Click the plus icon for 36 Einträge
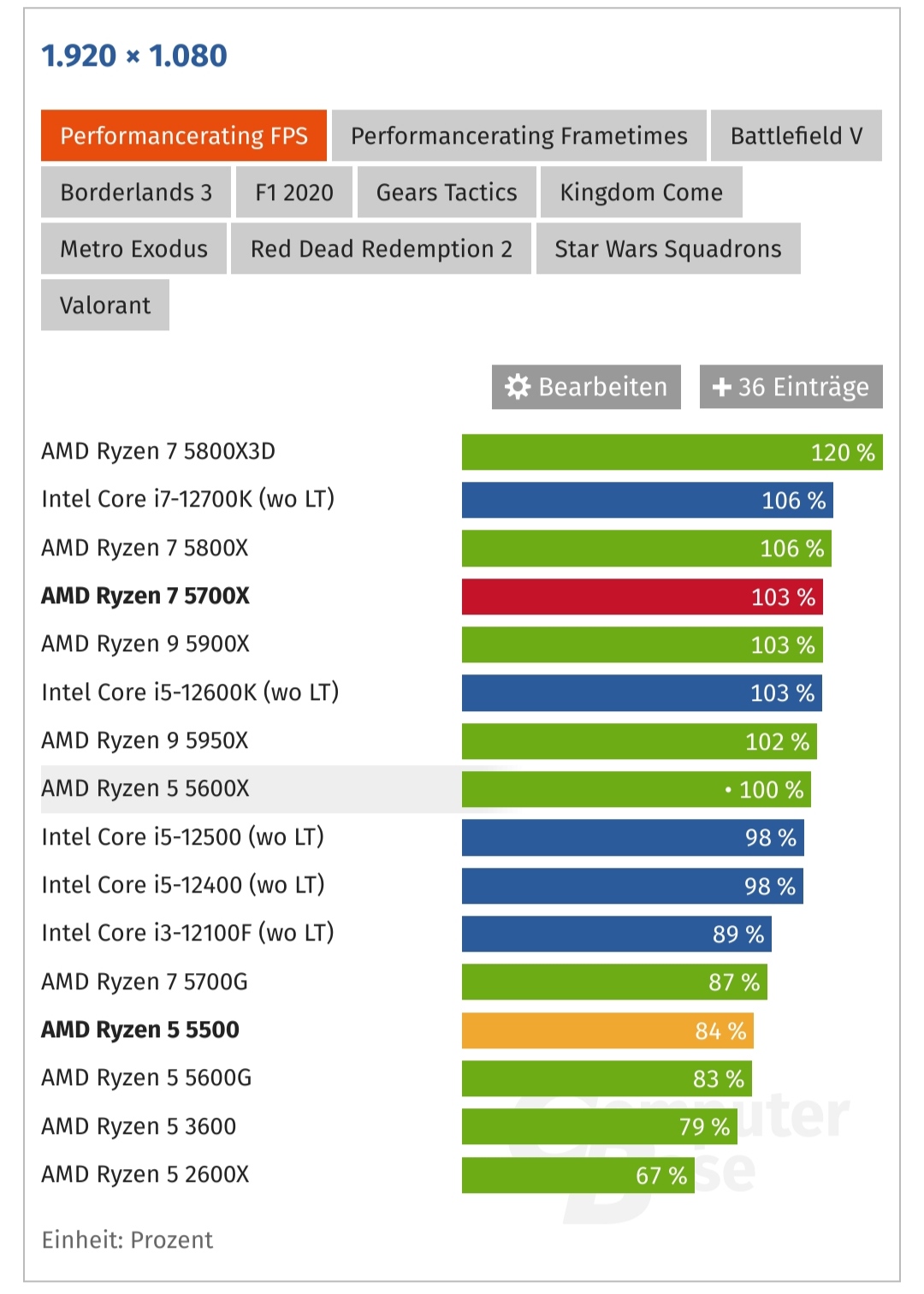 pyautogui.click(x=721, y=388)
